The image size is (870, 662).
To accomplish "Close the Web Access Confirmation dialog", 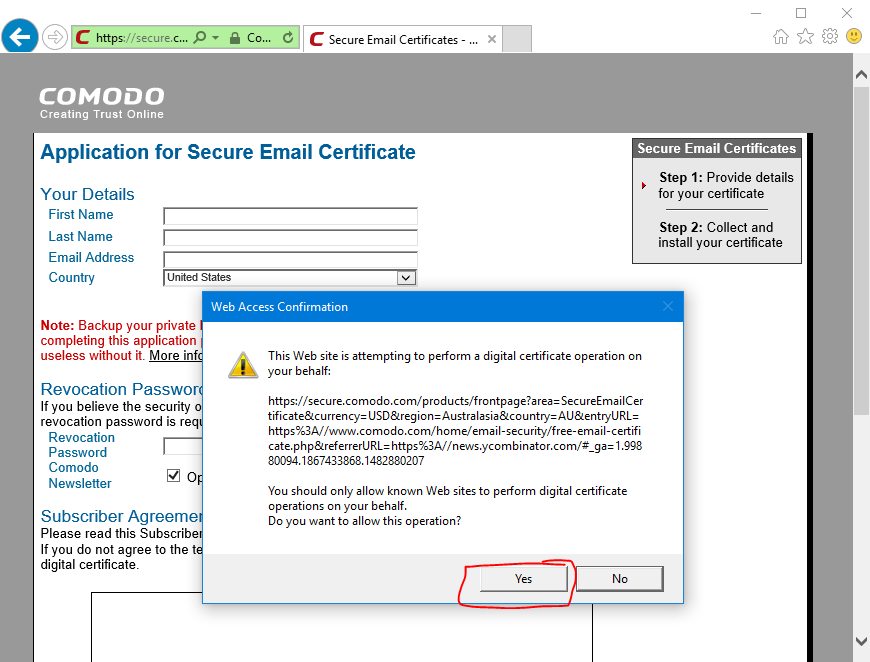I will pyautogui.click(x=668, y=306).
